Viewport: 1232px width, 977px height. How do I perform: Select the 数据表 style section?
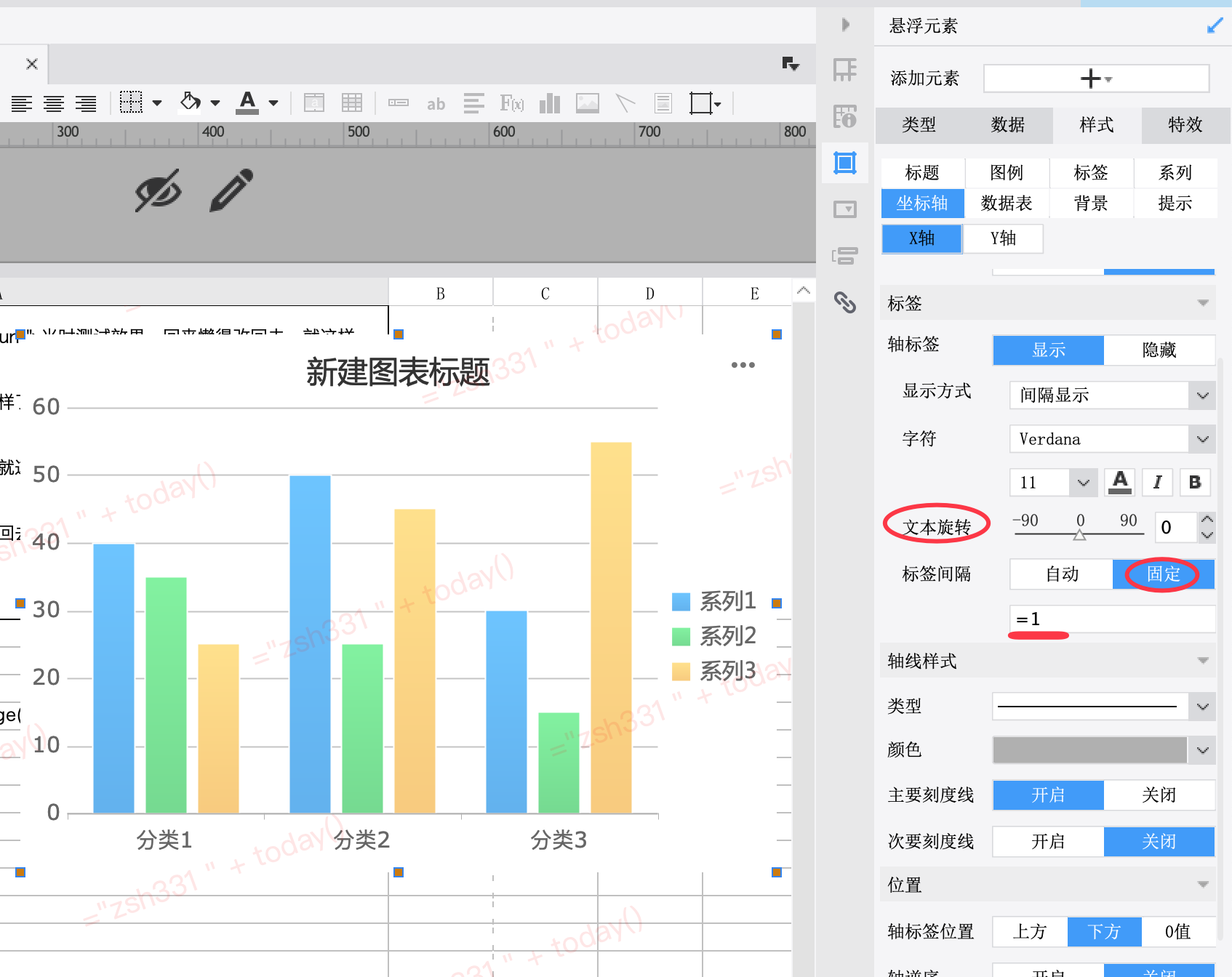coord(1007,204)
